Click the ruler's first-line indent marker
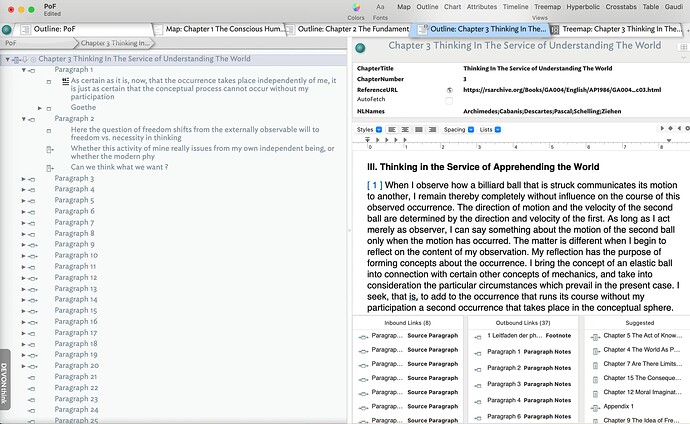Viewport: 690px width, 424px height. click(367, 139)
